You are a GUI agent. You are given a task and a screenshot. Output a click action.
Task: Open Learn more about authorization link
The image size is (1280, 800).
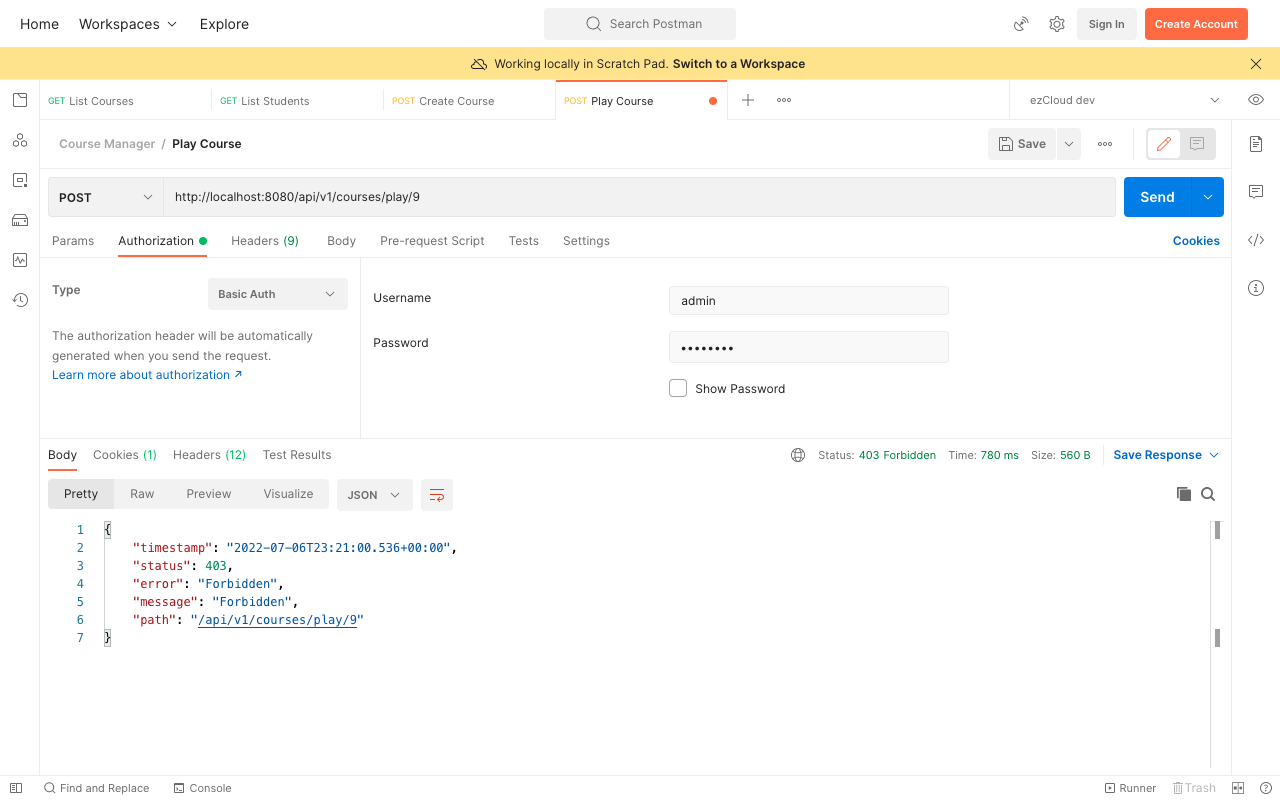(147, 375)
